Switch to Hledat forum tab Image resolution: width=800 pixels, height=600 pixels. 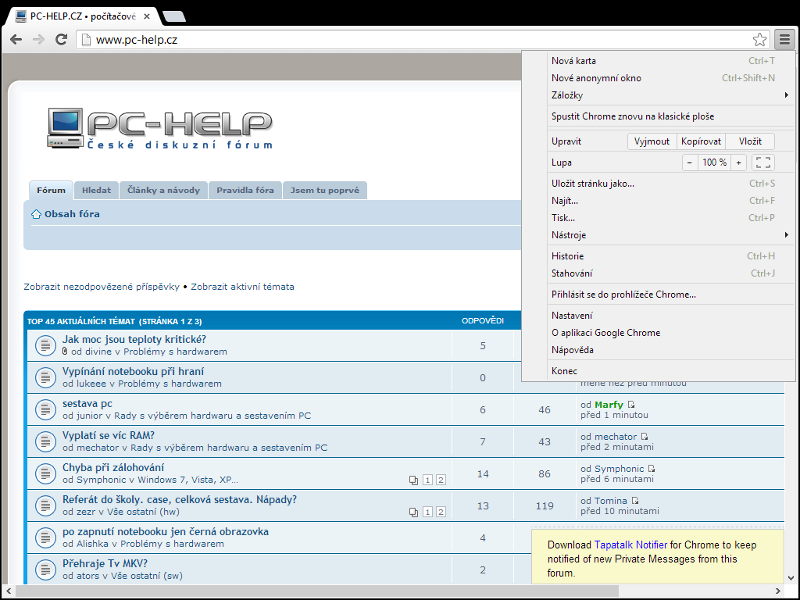[x=96, y=190]
